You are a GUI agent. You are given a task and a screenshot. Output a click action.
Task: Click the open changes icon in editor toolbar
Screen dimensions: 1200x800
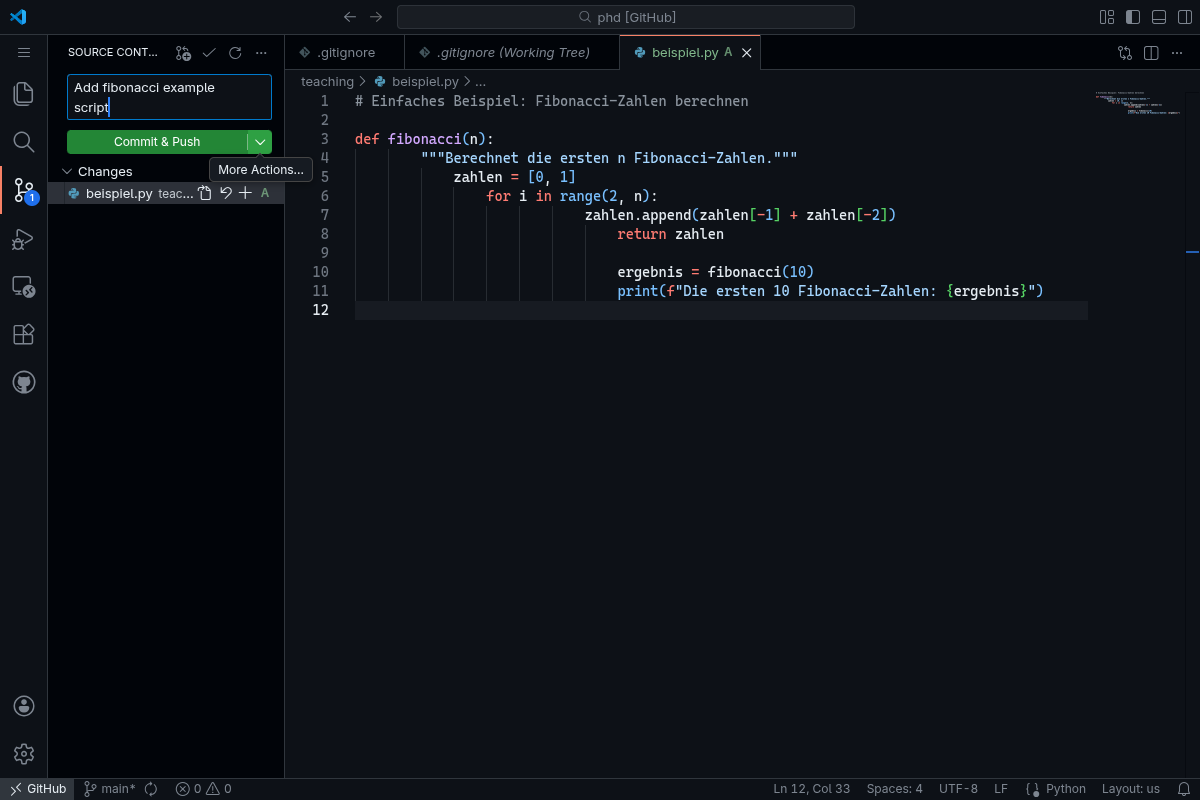point(1125,52)
